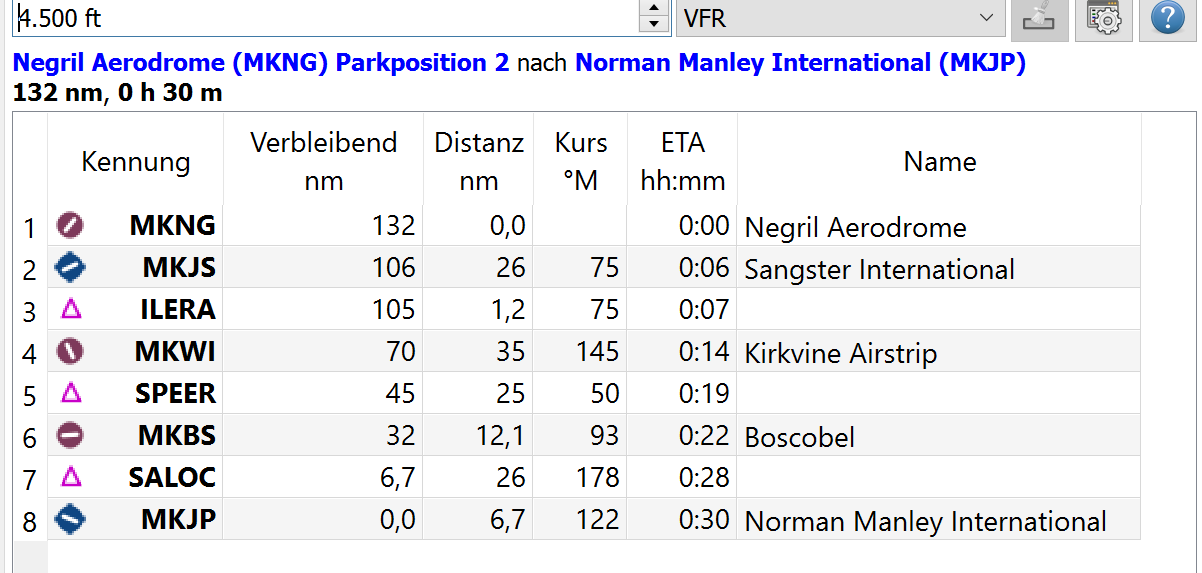1202x573 pixels.
Task: Click the MKBS Boscobel closed airport icon
Action: pos(70,435)
